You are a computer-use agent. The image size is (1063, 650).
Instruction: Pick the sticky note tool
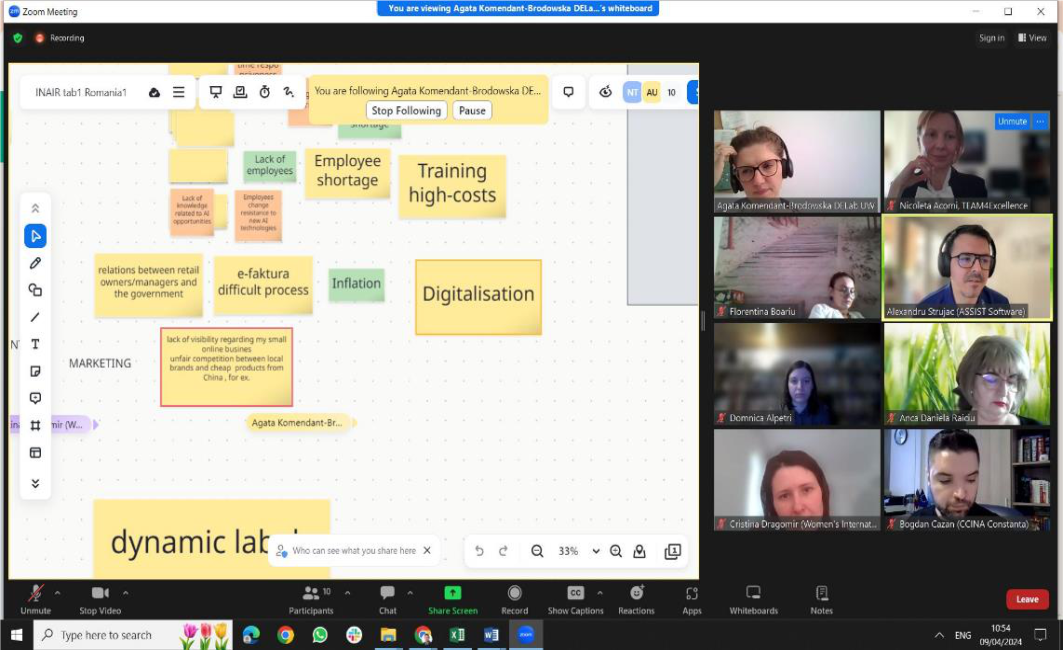(35, 371)
